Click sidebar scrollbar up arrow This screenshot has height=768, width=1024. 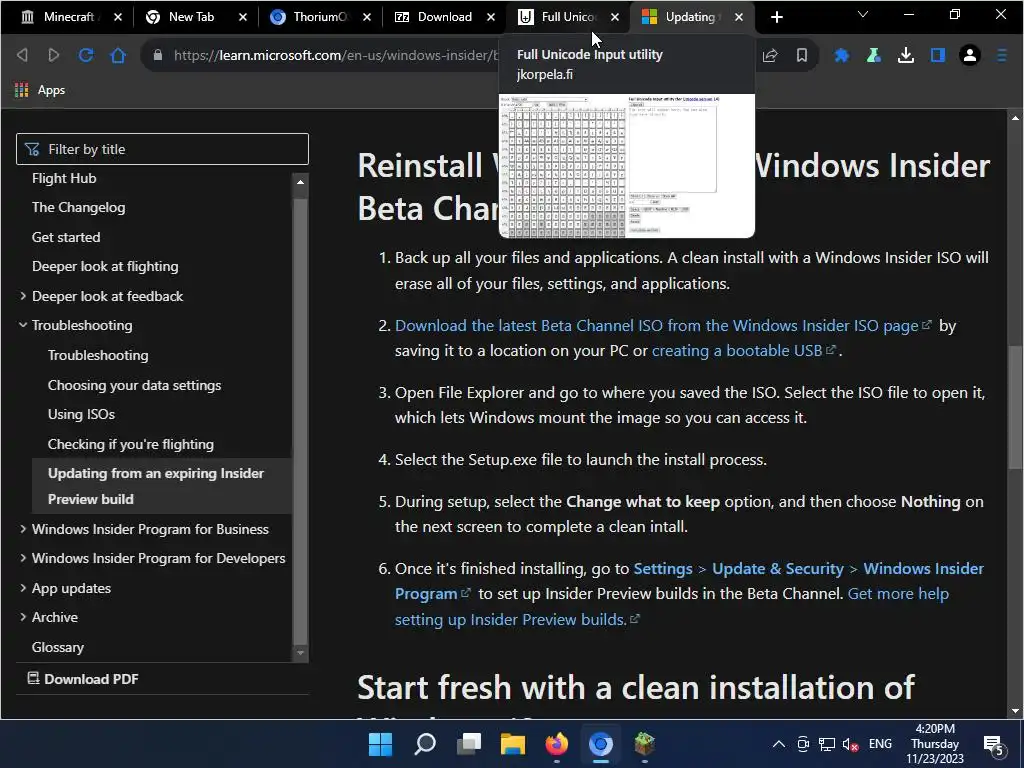[x=300, y=182]
